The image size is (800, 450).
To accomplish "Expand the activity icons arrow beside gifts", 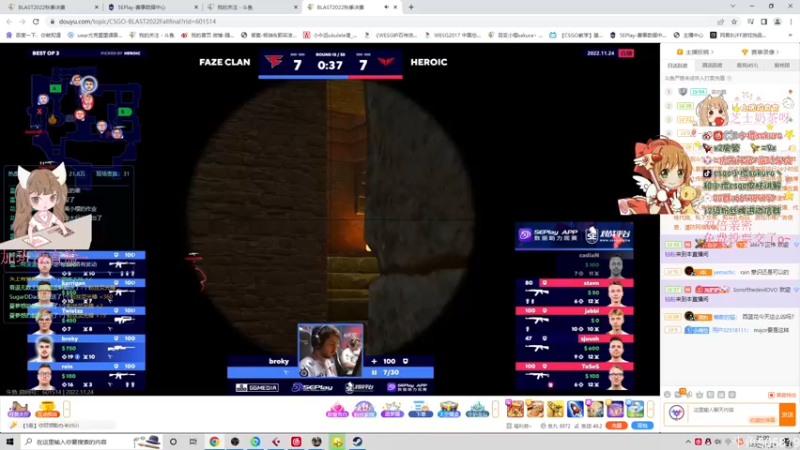I will click(495, 409).
